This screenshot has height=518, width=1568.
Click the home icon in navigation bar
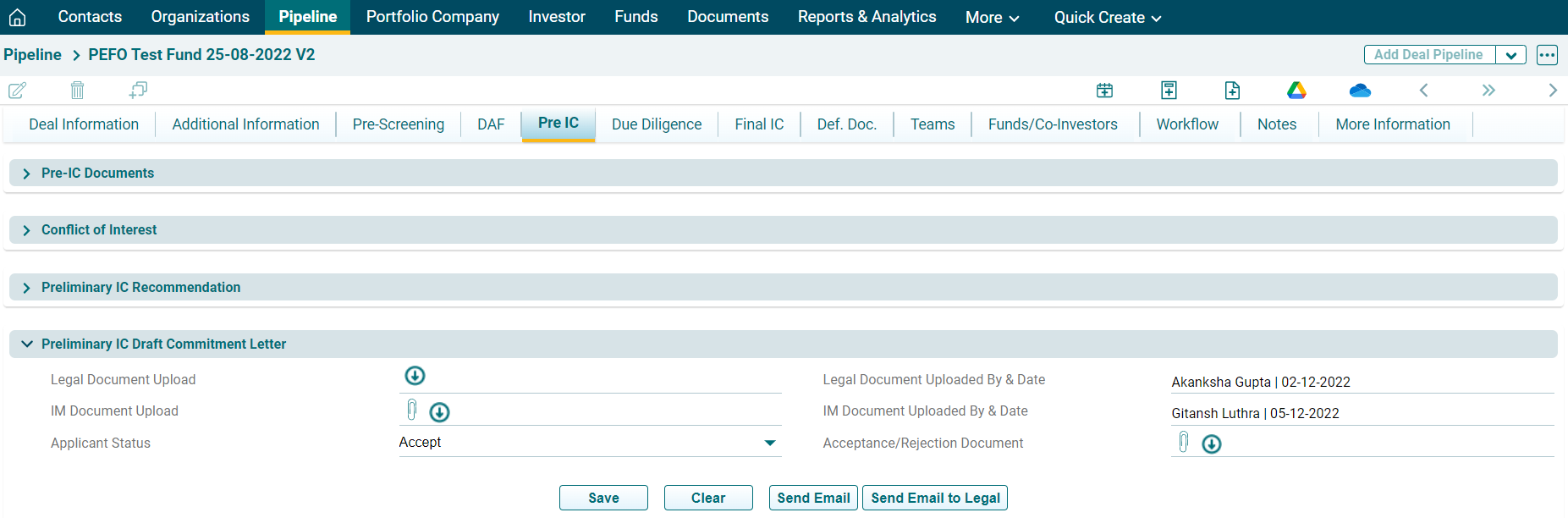tap(17, 18)
